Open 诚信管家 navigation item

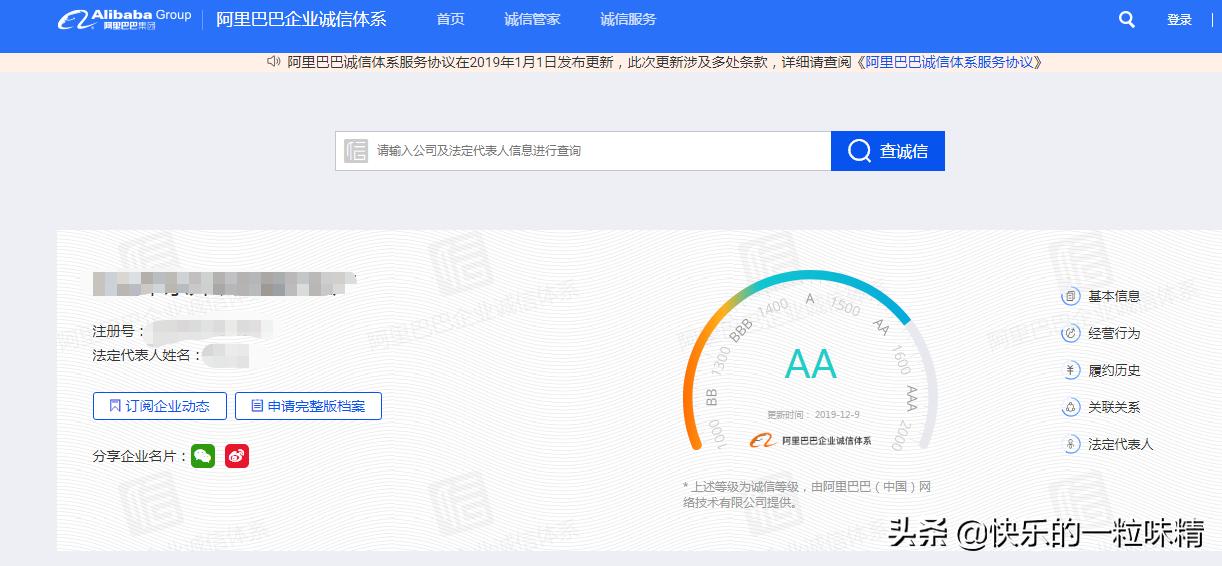(532, 19)
